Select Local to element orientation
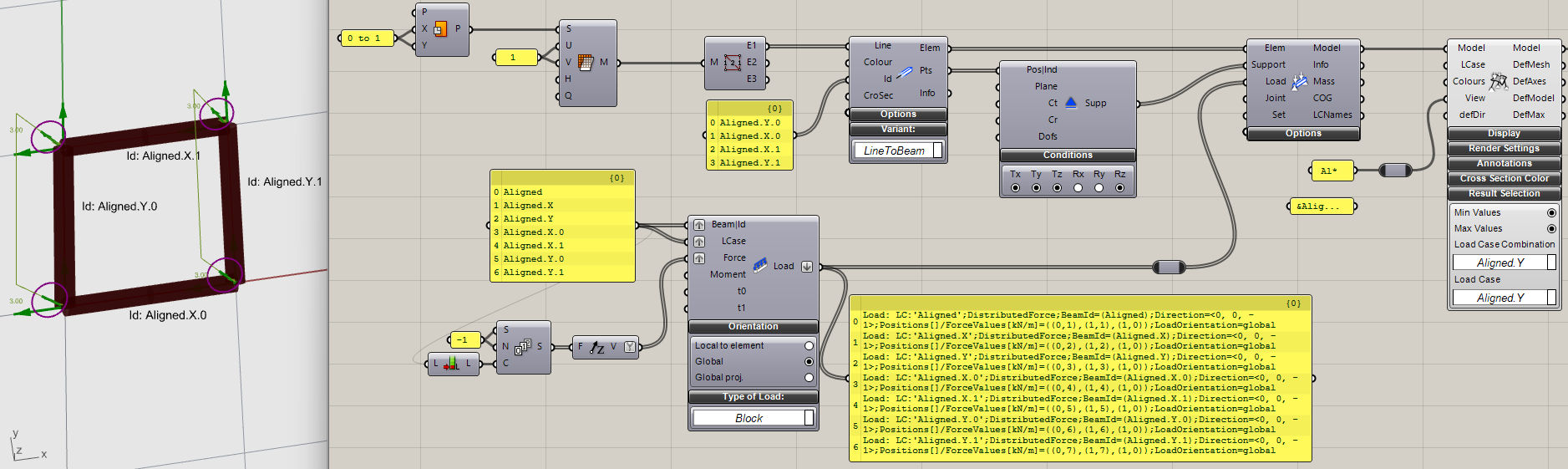 (809, 345)
